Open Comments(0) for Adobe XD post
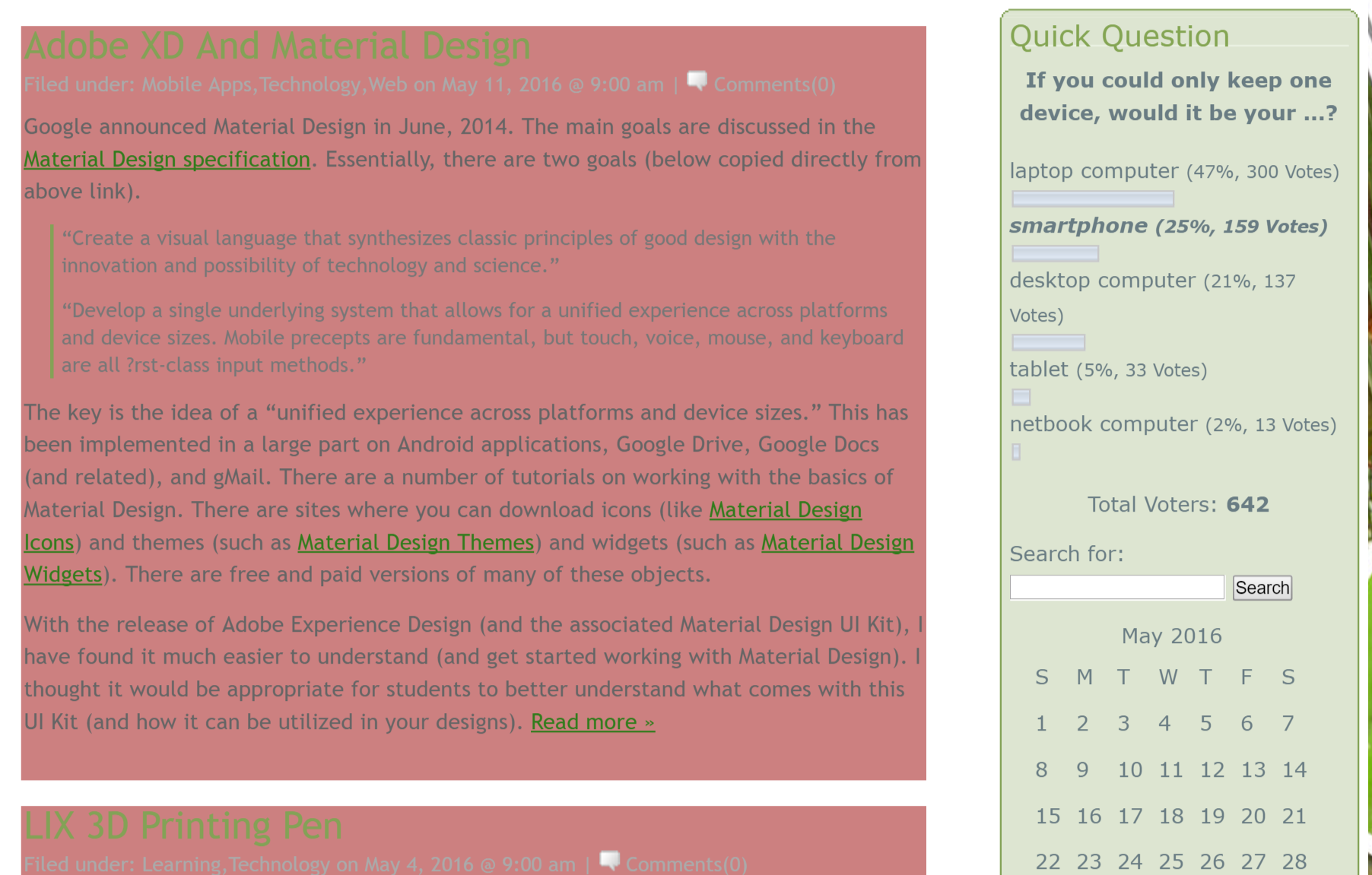 click(774, 84)
